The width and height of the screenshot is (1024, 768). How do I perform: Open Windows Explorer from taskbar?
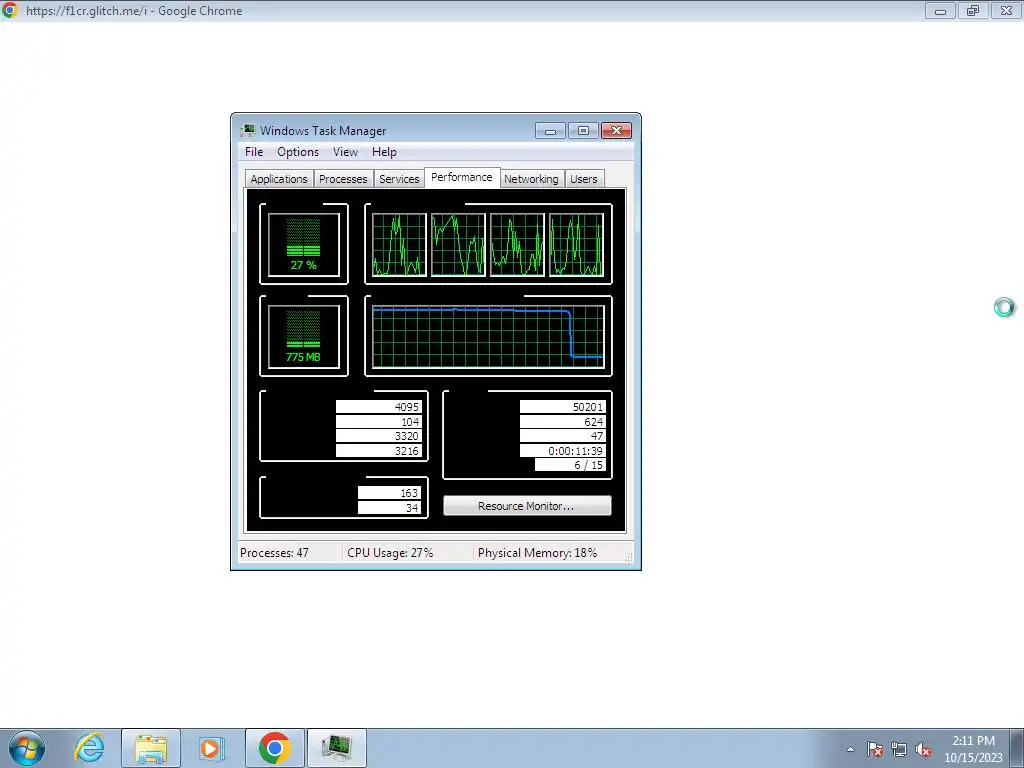click(x=151, y=748)
